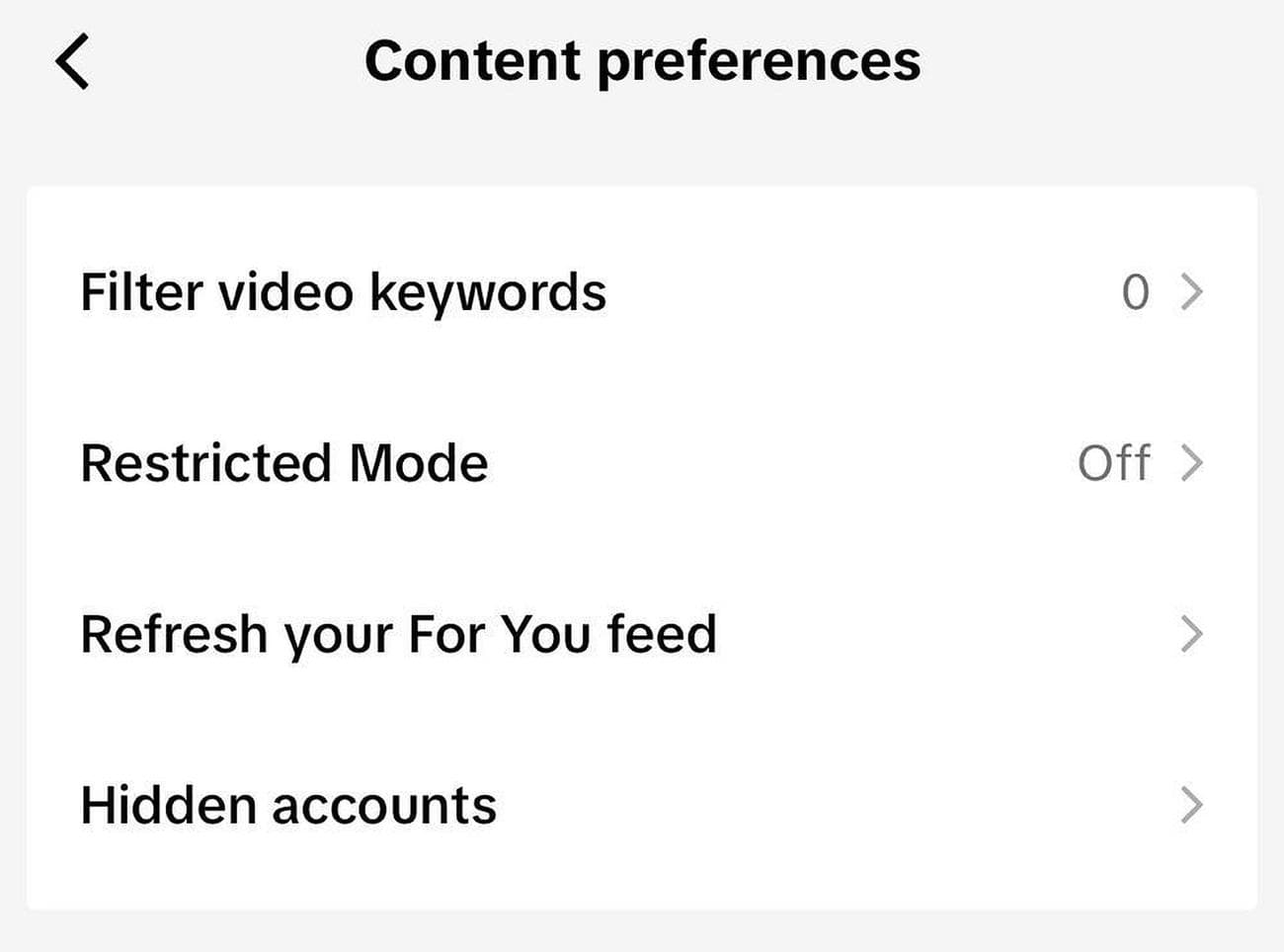The image size is (1284, 952).
Task: Click the Content preferences page title
Action: 642,61
